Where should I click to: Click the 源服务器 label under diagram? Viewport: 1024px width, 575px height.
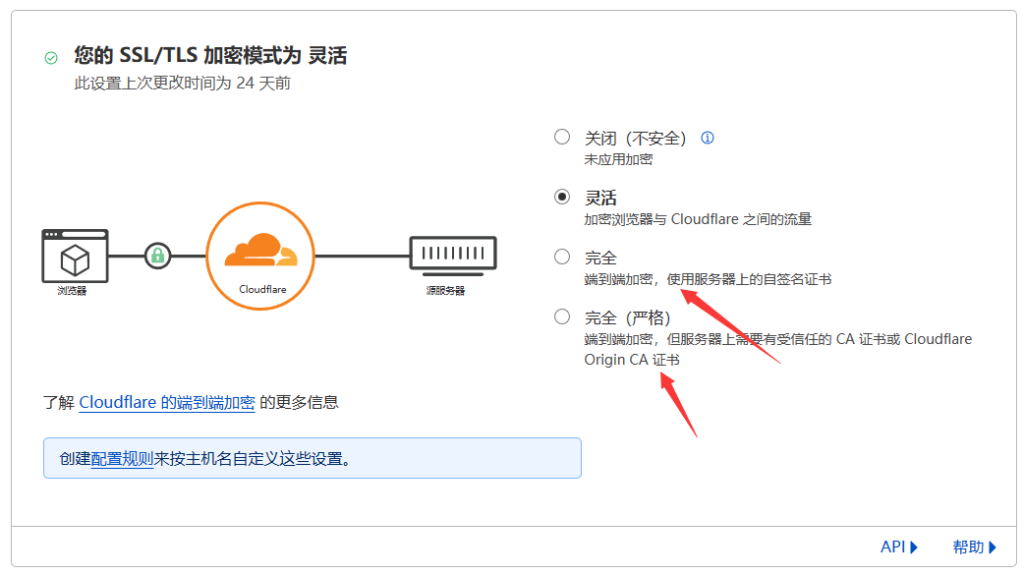(x=445, y=291)
